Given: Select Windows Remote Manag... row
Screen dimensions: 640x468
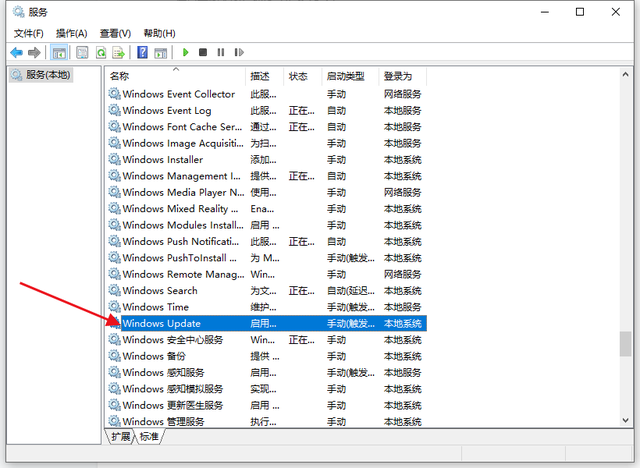Looking at the screenshot, I should tap(267, 274).
